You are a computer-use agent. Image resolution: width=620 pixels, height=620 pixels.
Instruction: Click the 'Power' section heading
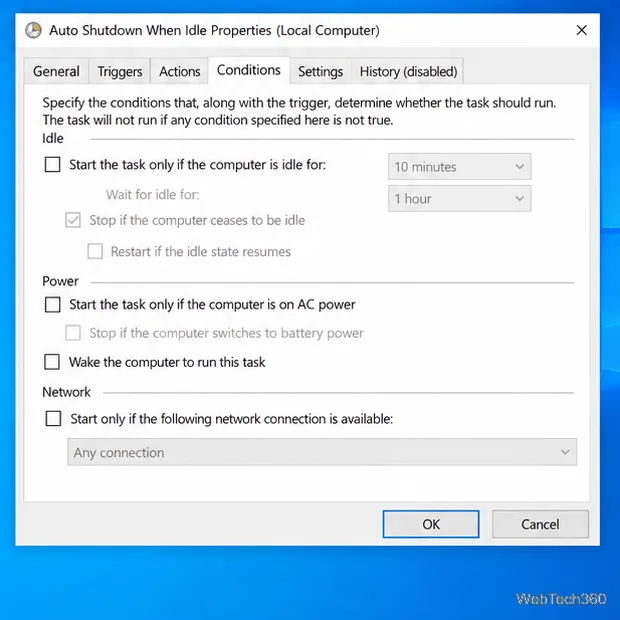click(60, 281)
